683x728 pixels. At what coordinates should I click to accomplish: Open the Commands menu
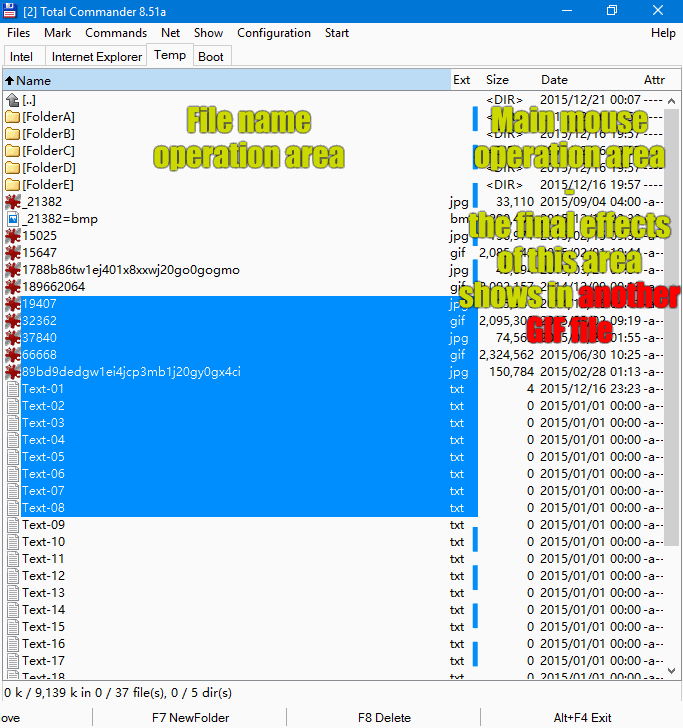116,33
